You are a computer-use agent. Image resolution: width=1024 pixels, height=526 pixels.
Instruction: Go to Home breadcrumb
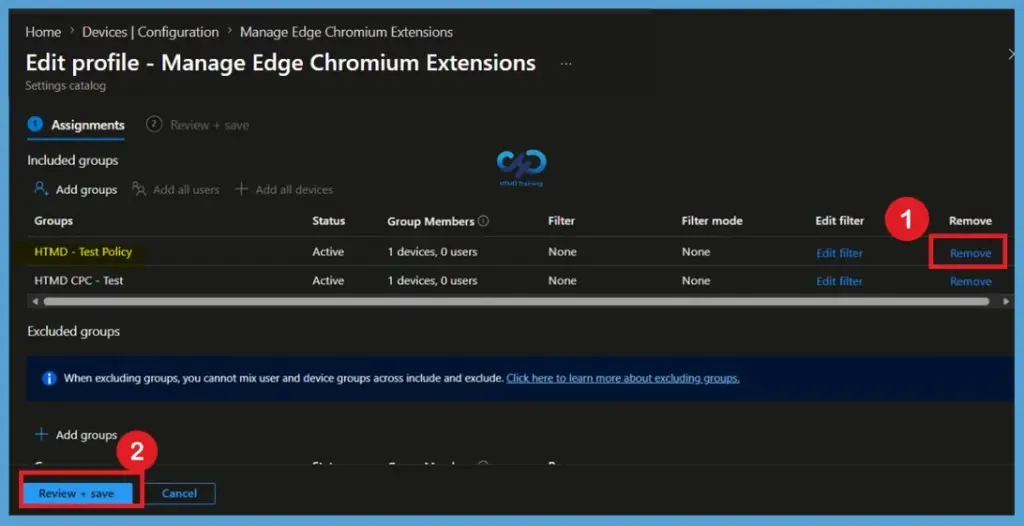pos(43,32)
